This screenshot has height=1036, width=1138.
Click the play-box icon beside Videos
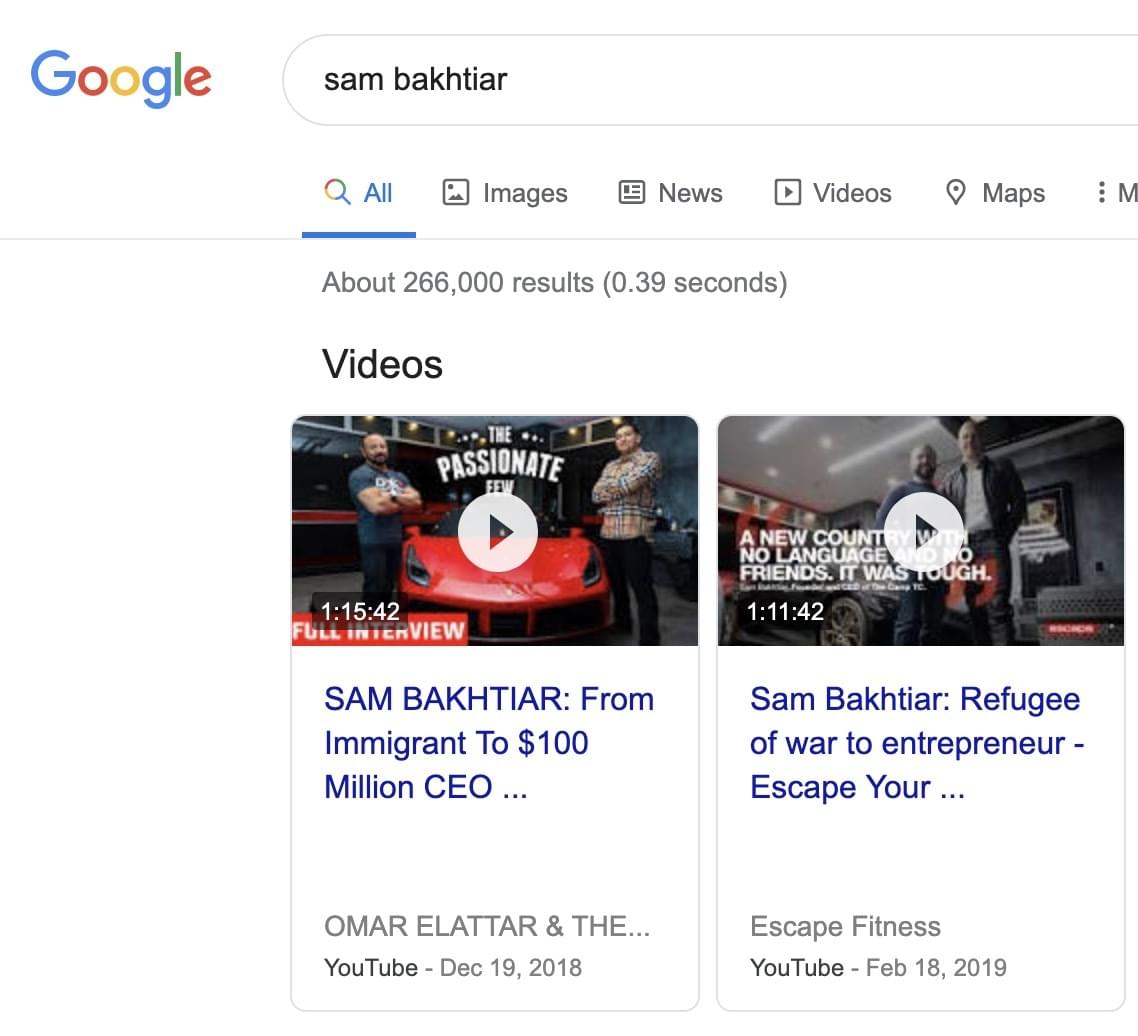pos(788,192)
